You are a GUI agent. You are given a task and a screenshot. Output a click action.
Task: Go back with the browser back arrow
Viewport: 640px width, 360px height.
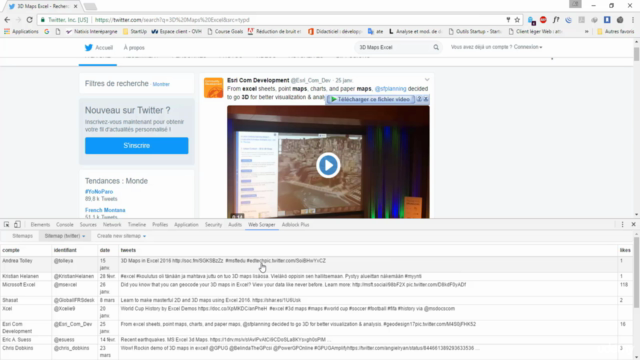(x=7, y=20)
